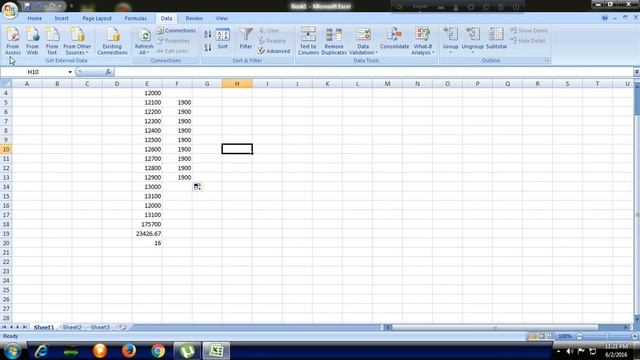The height and width of the screenshot is (360, 640).
Task: Switch to View tab
Action: point(222,18)
